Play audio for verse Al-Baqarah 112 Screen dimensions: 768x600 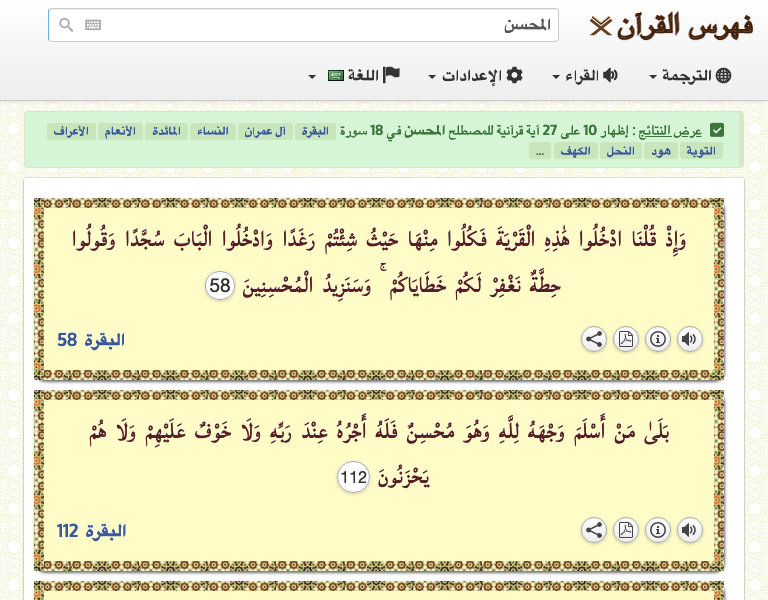pyautogui.click(x=689, y=530)
